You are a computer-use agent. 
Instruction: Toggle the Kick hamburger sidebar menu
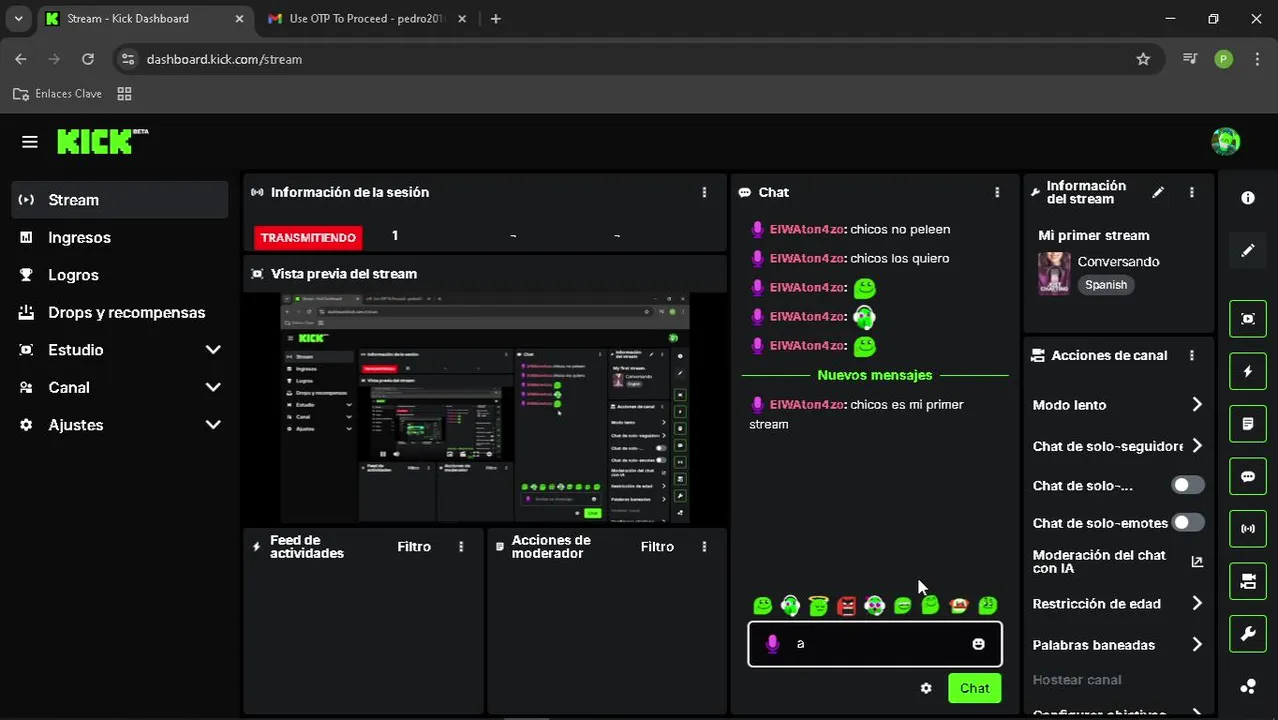point(30,142)
